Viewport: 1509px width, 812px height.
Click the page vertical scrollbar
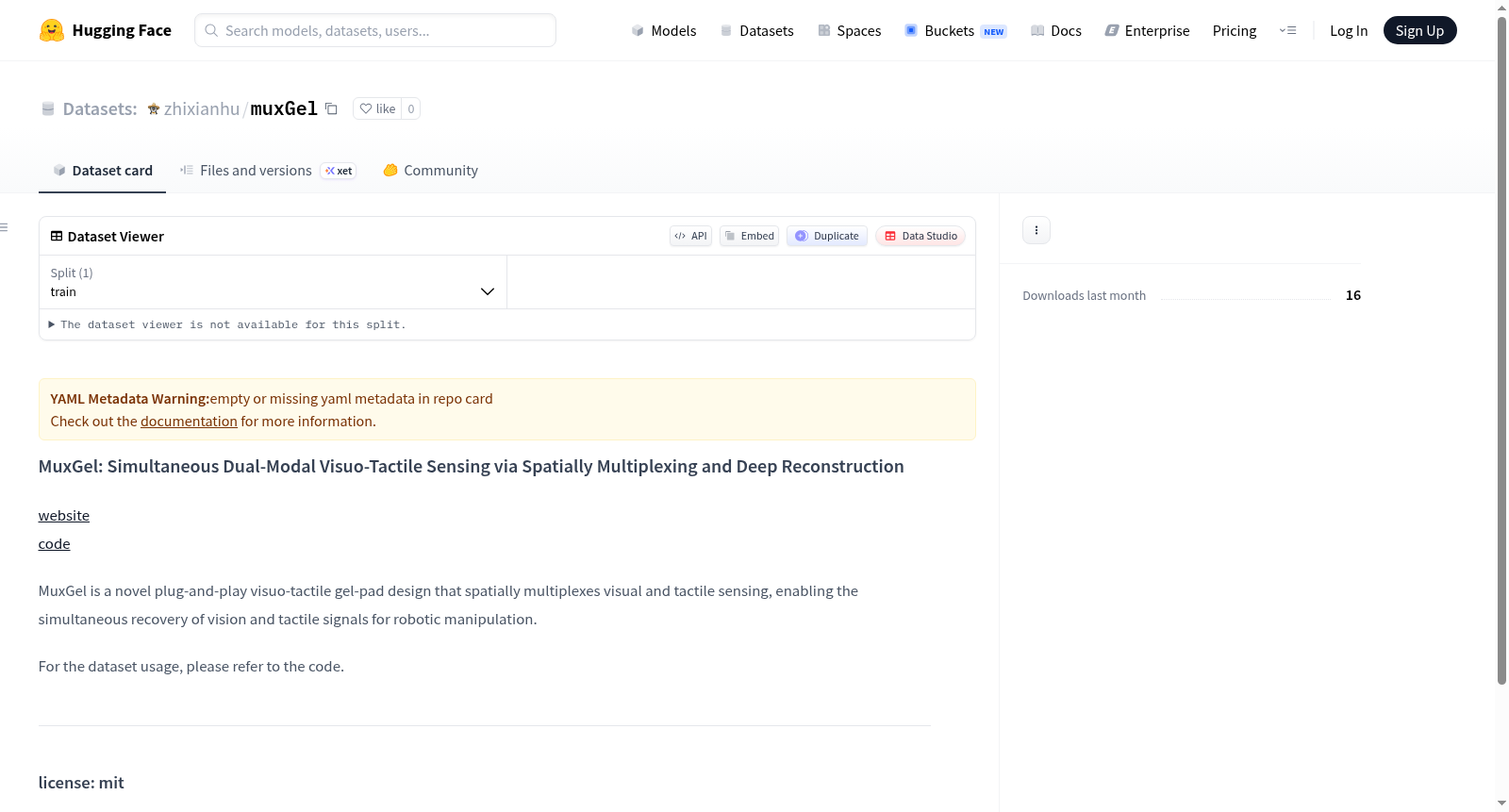(x=1501, y=349)
